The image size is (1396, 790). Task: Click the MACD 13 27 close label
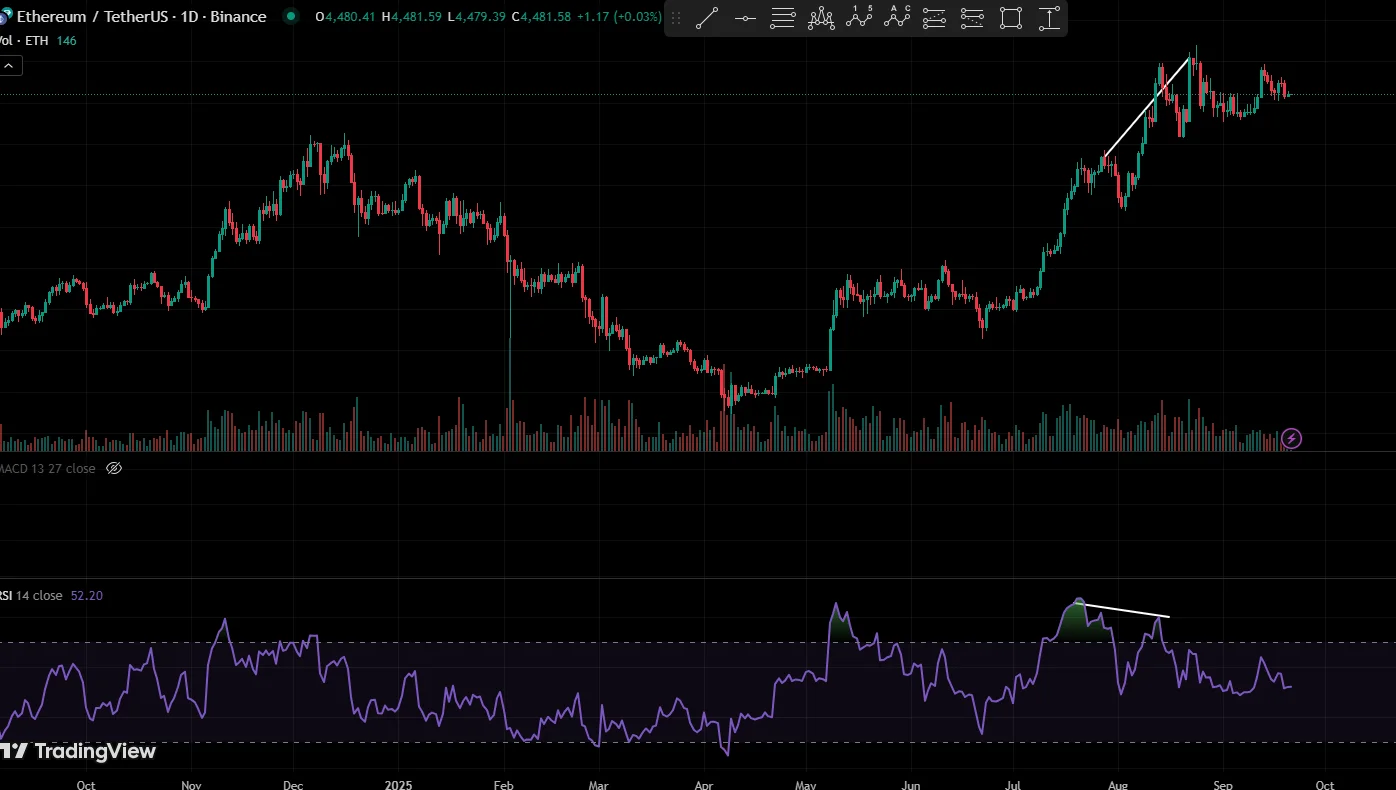point(48,468)
